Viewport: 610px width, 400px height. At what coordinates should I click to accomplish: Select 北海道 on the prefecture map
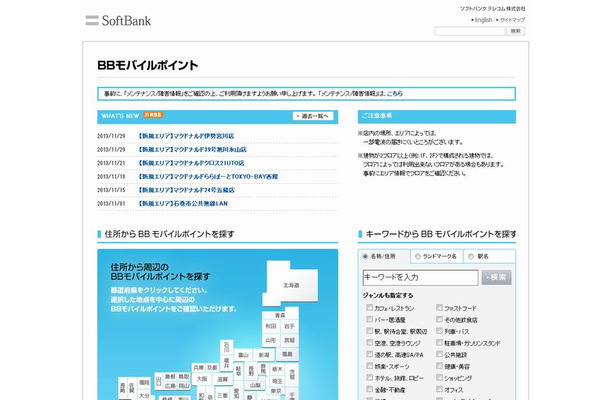291,285
